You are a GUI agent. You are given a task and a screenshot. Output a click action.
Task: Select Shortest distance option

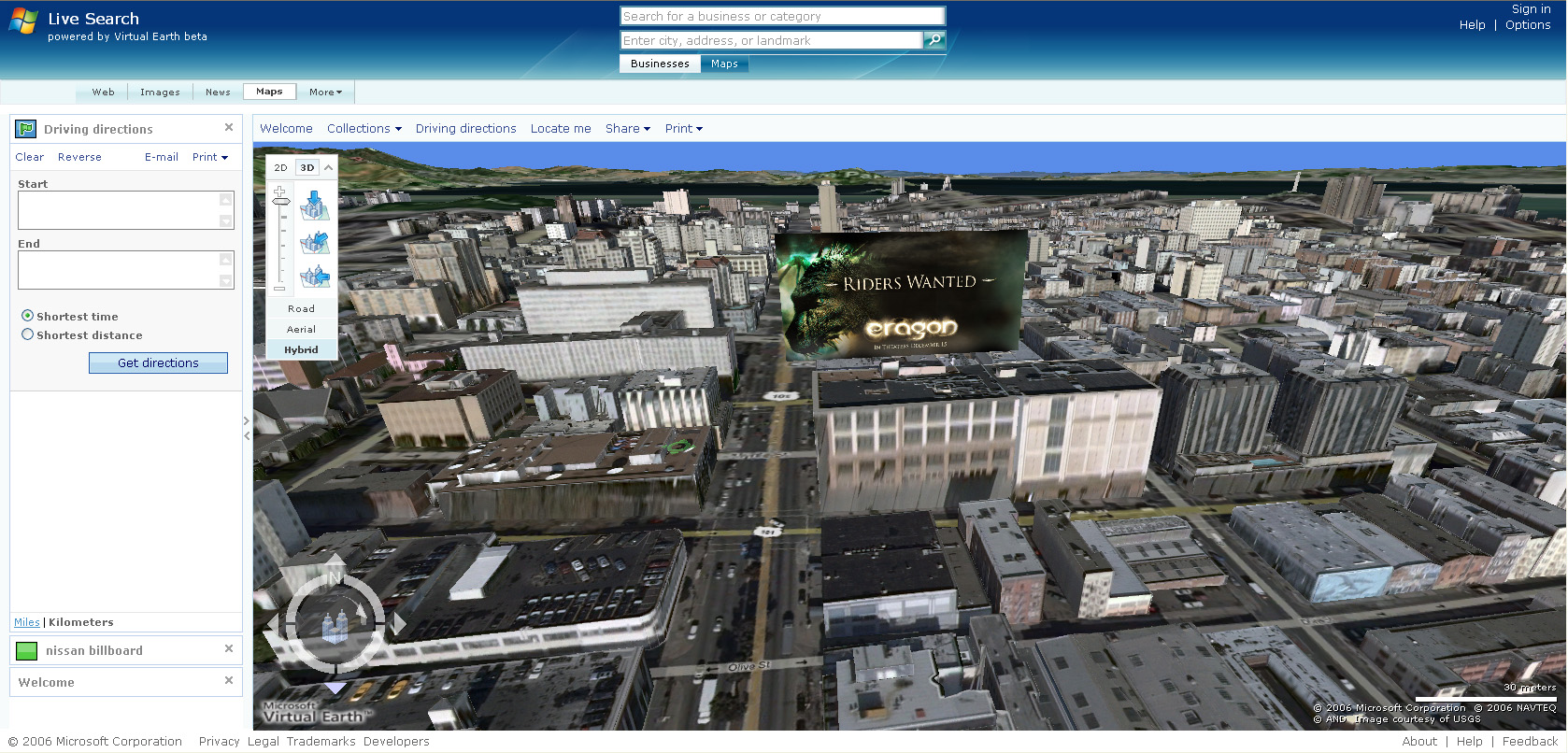[27, 334]
